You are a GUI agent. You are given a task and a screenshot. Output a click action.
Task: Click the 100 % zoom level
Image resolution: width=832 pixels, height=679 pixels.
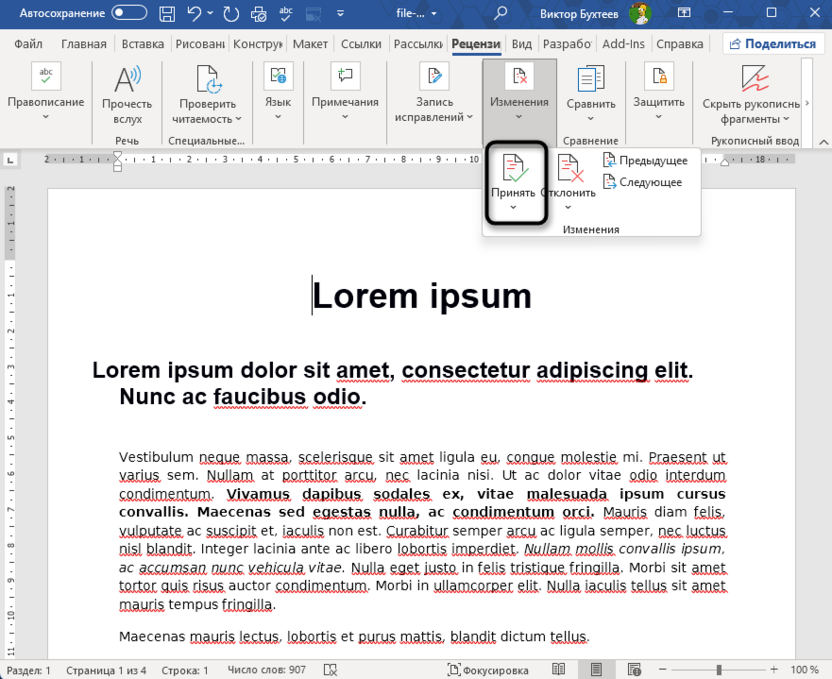[804, 670]
